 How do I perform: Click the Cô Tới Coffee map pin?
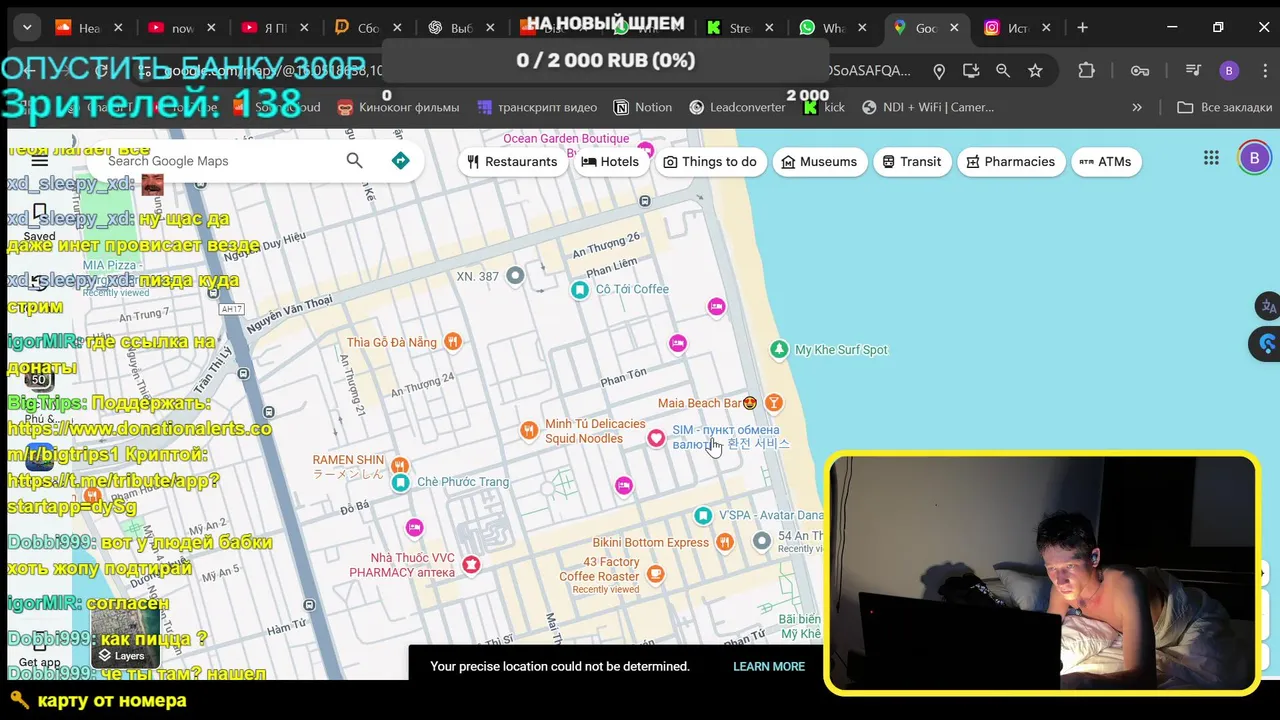pos(579,290)
